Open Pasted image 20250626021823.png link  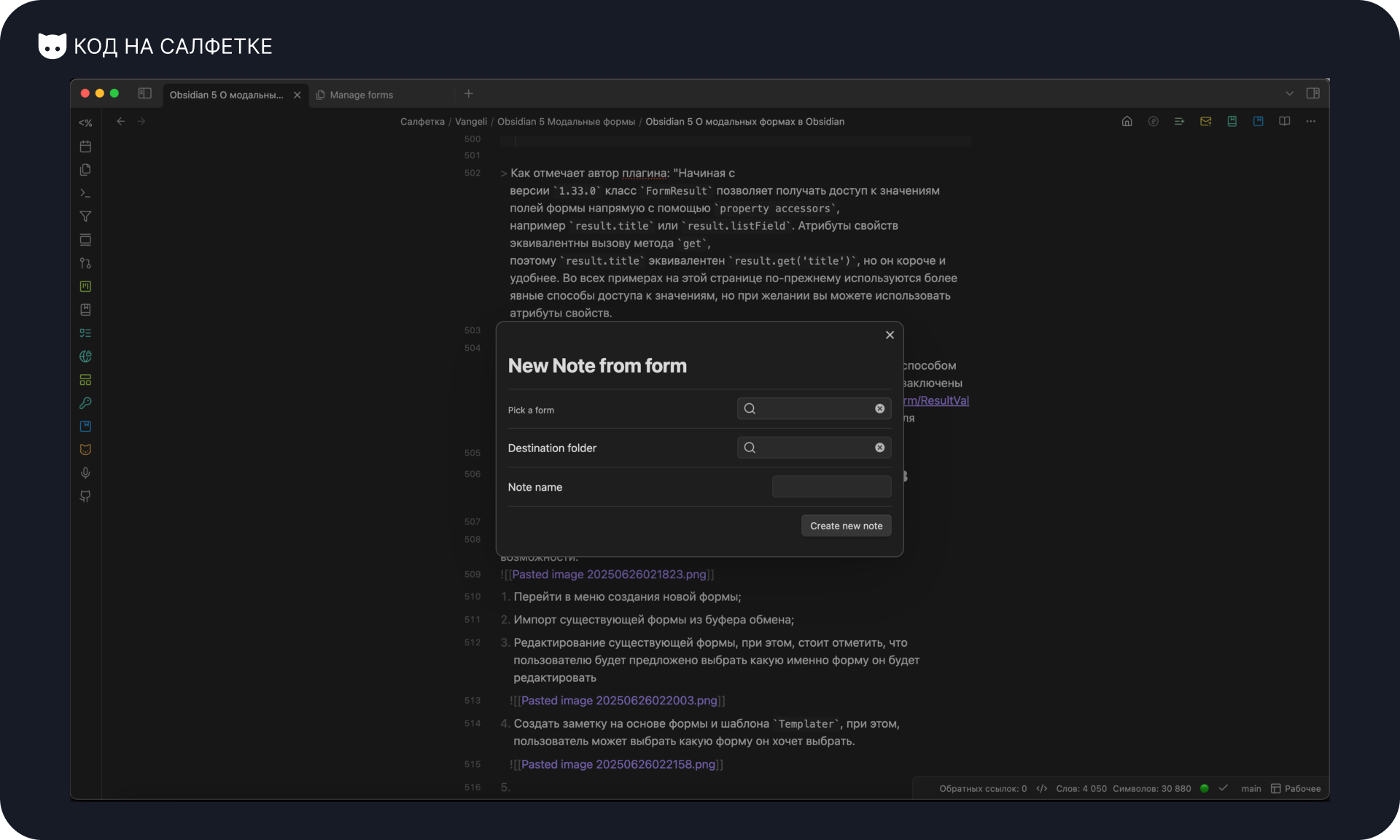click(609, 575)
